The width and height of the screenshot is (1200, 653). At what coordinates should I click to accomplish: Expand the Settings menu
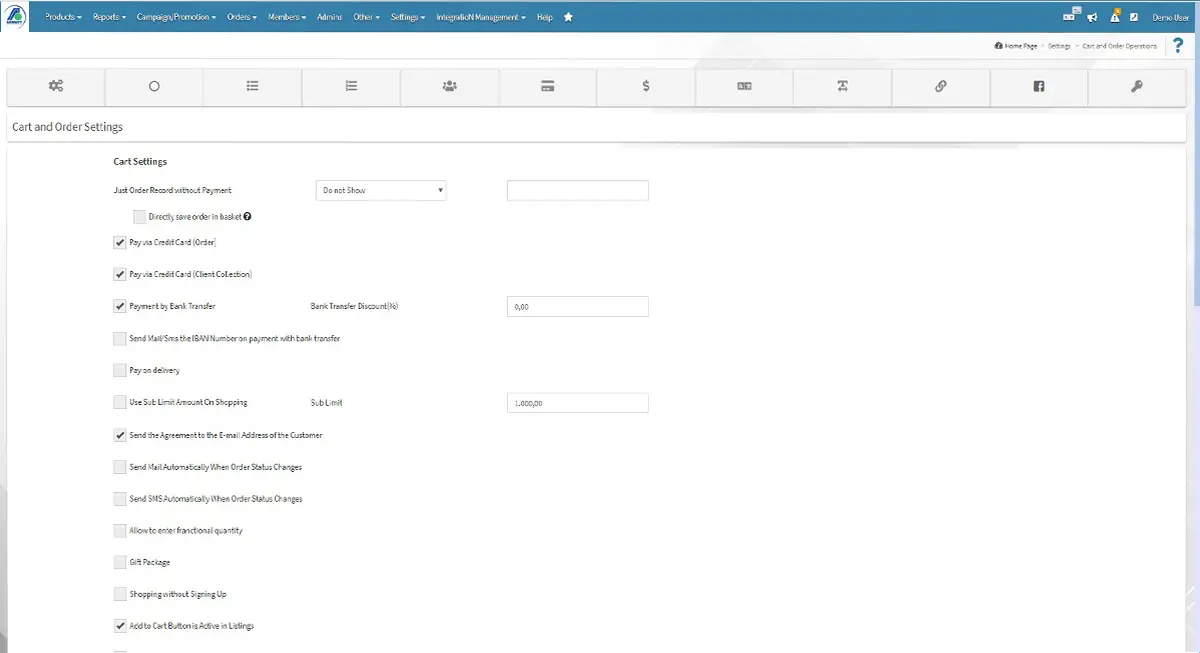(x=407, y=17)
